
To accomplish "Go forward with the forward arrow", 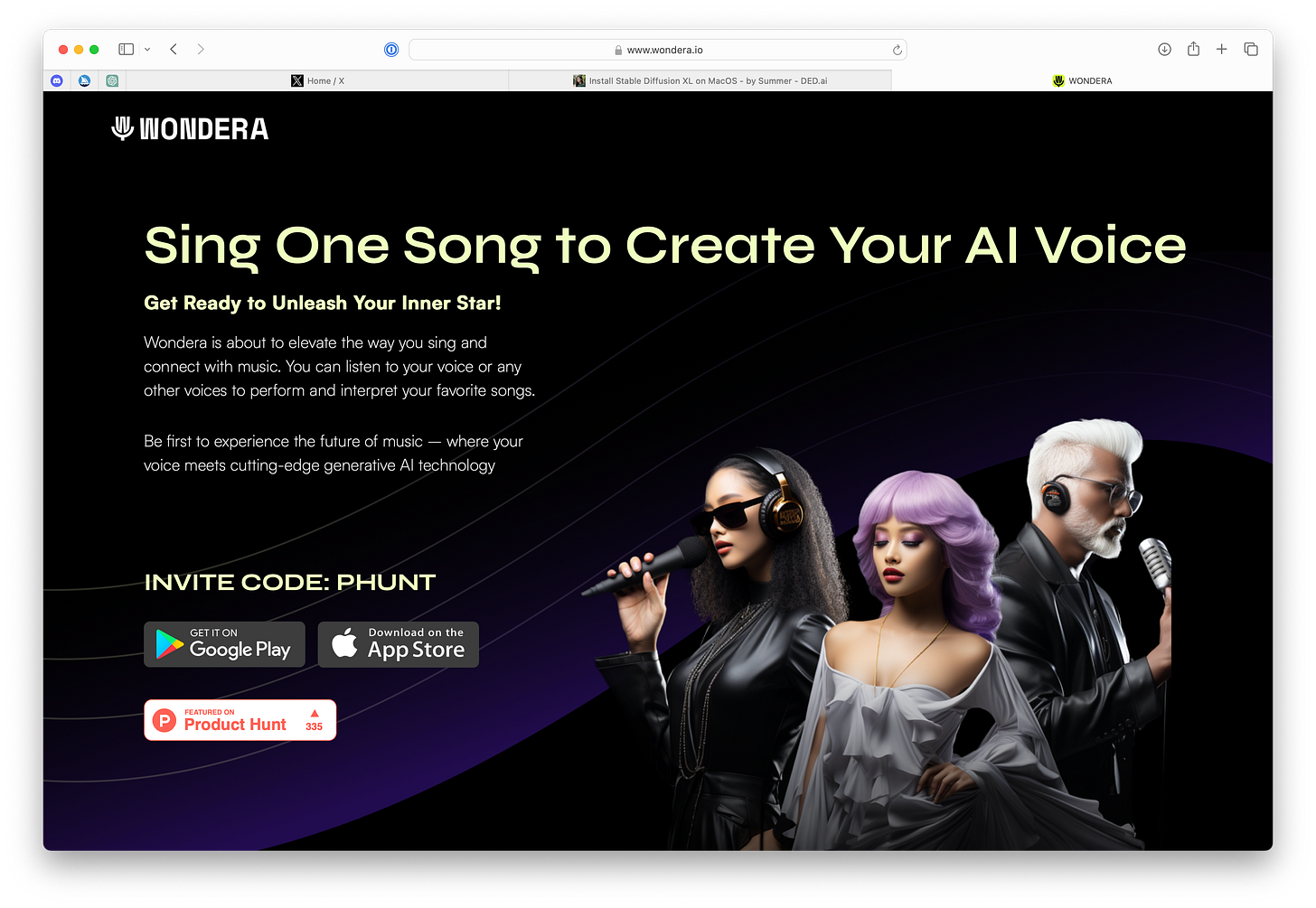I will tap(201, 50).
